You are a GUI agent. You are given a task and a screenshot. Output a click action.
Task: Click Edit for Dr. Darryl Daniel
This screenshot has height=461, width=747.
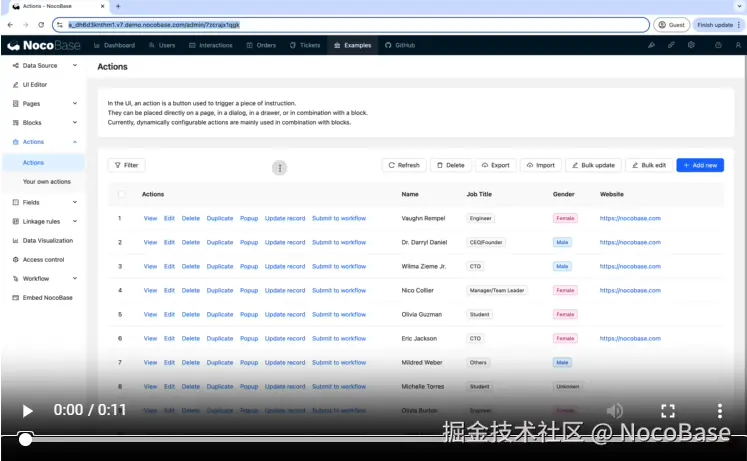(x=169, y=242)
